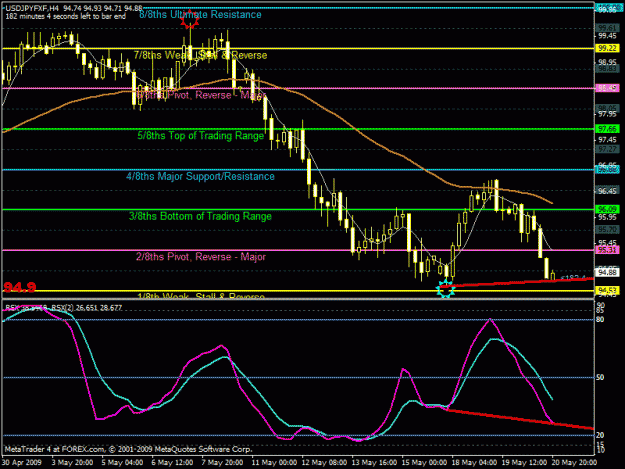
Task: Click the MetaTrader 4 at FOREX.com copyright text
Action: pos(128,449)
